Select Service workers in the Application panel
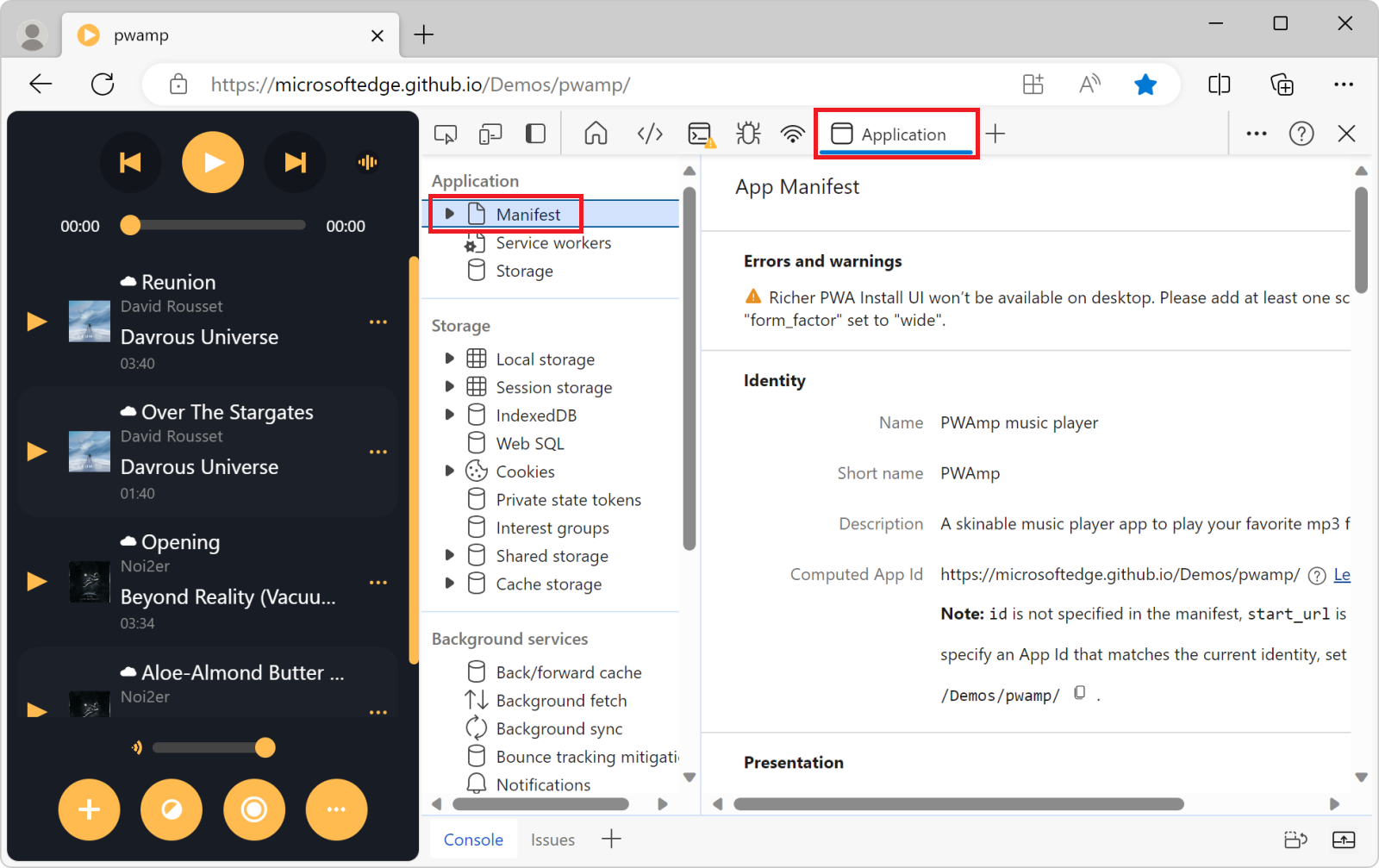1379x868 pixels. 552,242
